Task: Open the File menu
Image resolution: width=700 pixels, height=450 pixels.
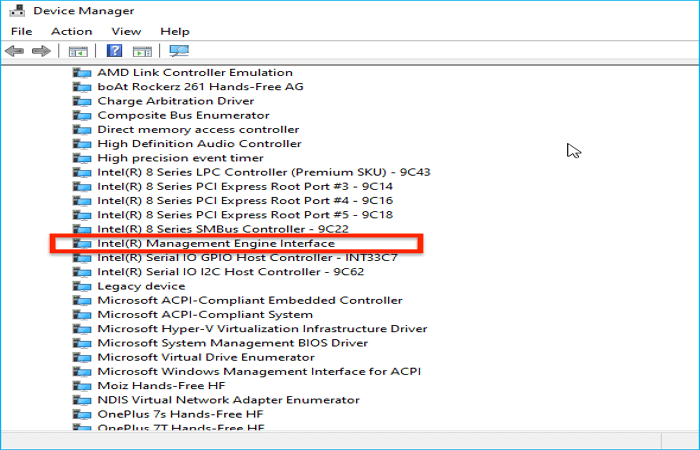Action: pyautogui.click(x=22, y=31)
